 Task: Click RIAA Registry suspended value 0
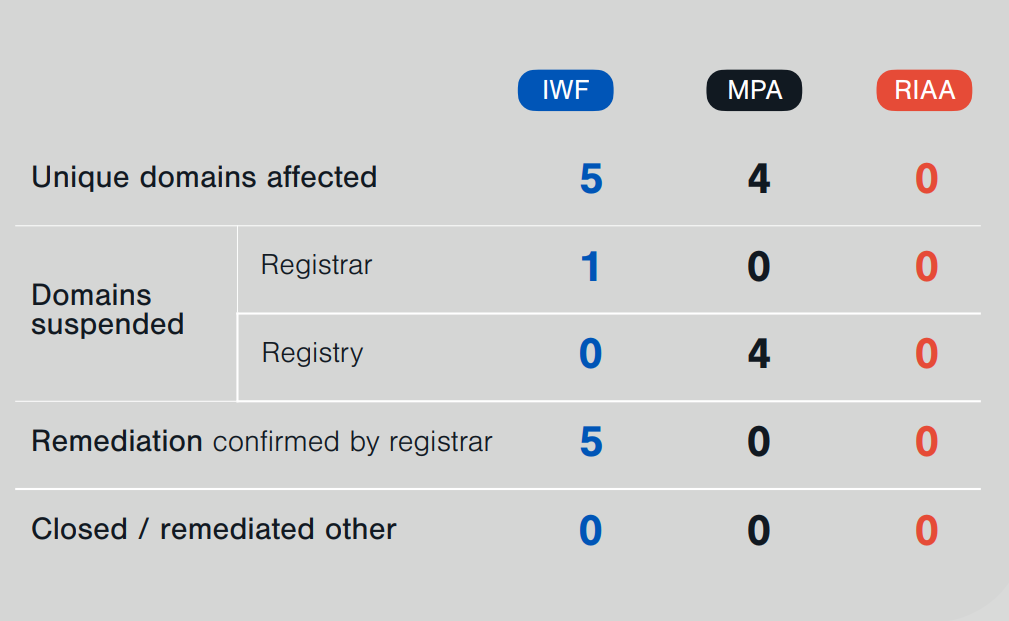click(x=927, y=354)
